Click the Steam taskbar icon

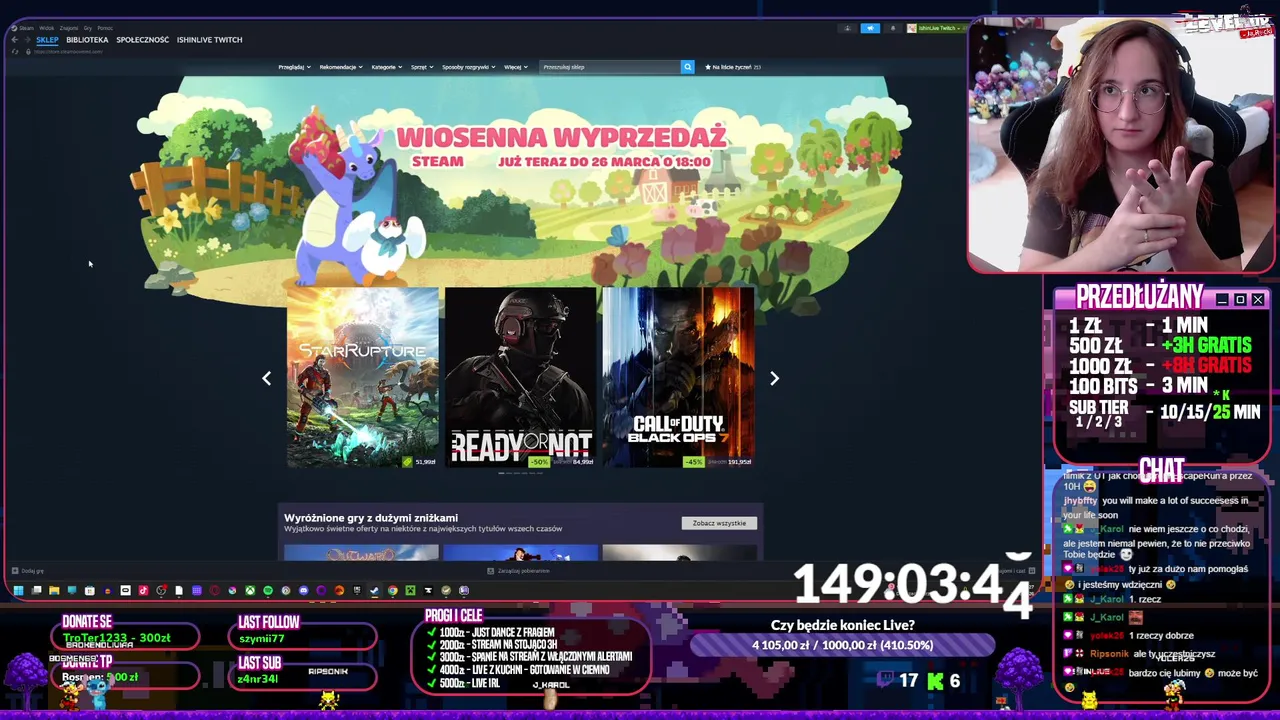374,590
